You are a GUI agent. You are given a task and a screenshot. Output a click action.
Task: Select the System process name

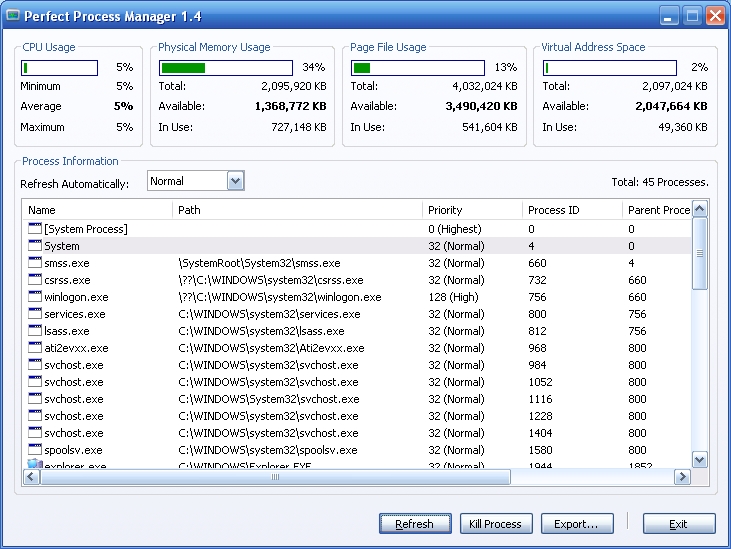pyautogui.click(x=62, y=246)
